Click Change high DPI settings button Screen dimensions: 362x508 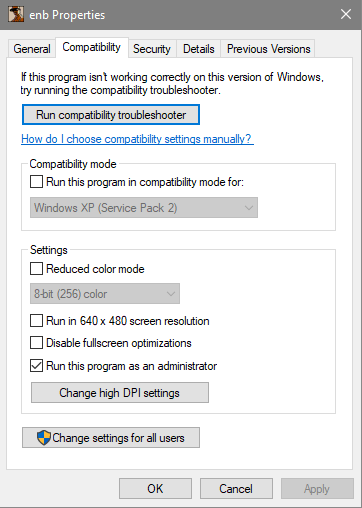(120, 393)
